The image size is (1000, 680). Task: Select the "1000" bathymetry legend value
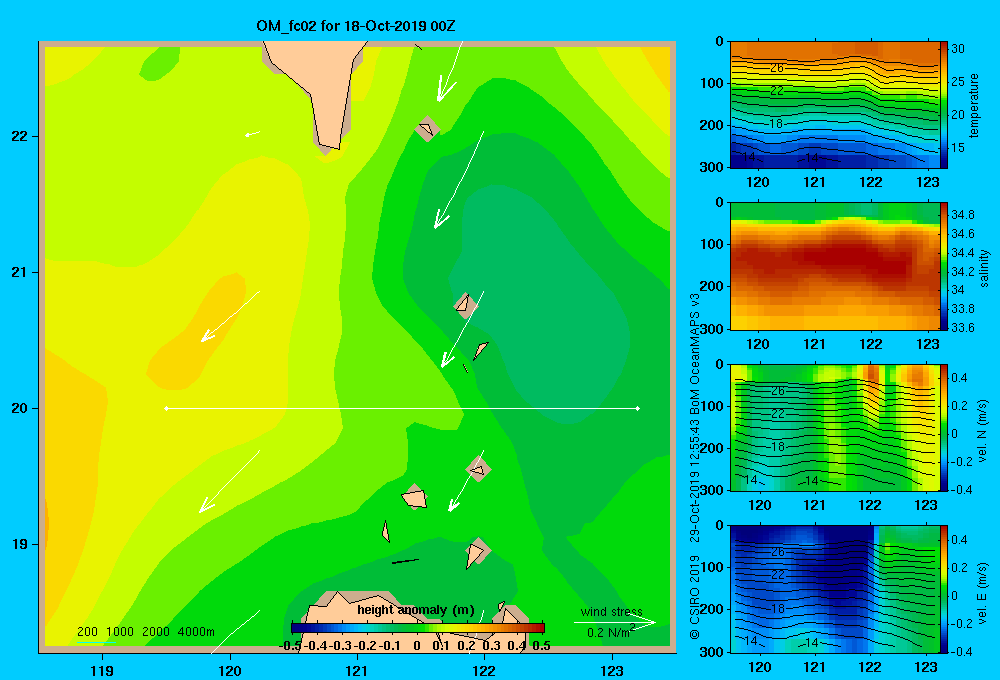tap(119, 632)
